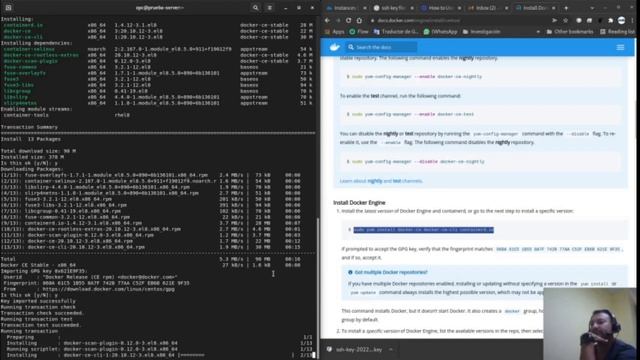Open the Apps bookmark shortcut
The width and height of the screenshot is (640, 360).
(335, 31)
